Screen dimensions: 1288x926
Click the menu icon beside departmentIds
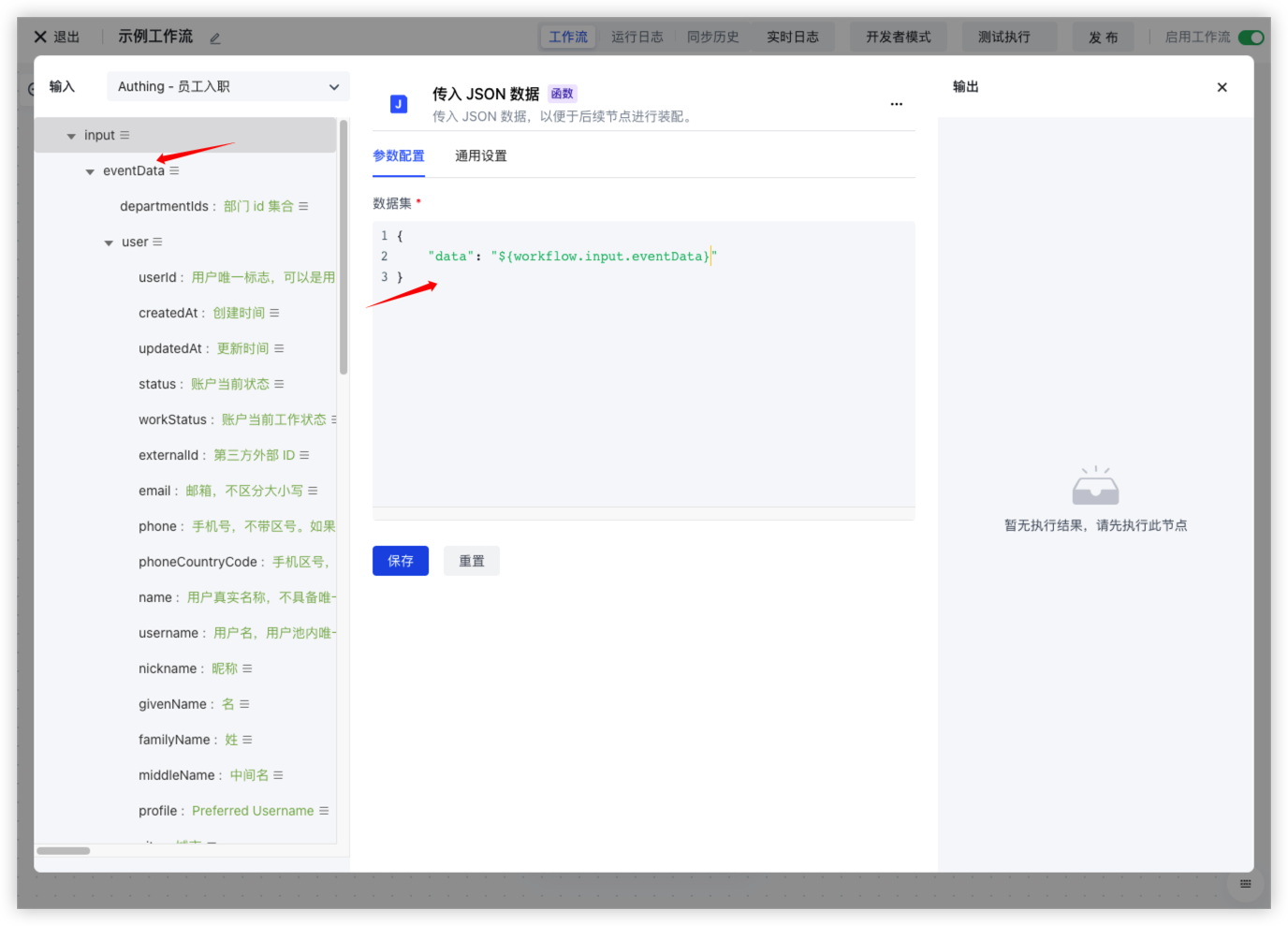[x=303, y=207]
